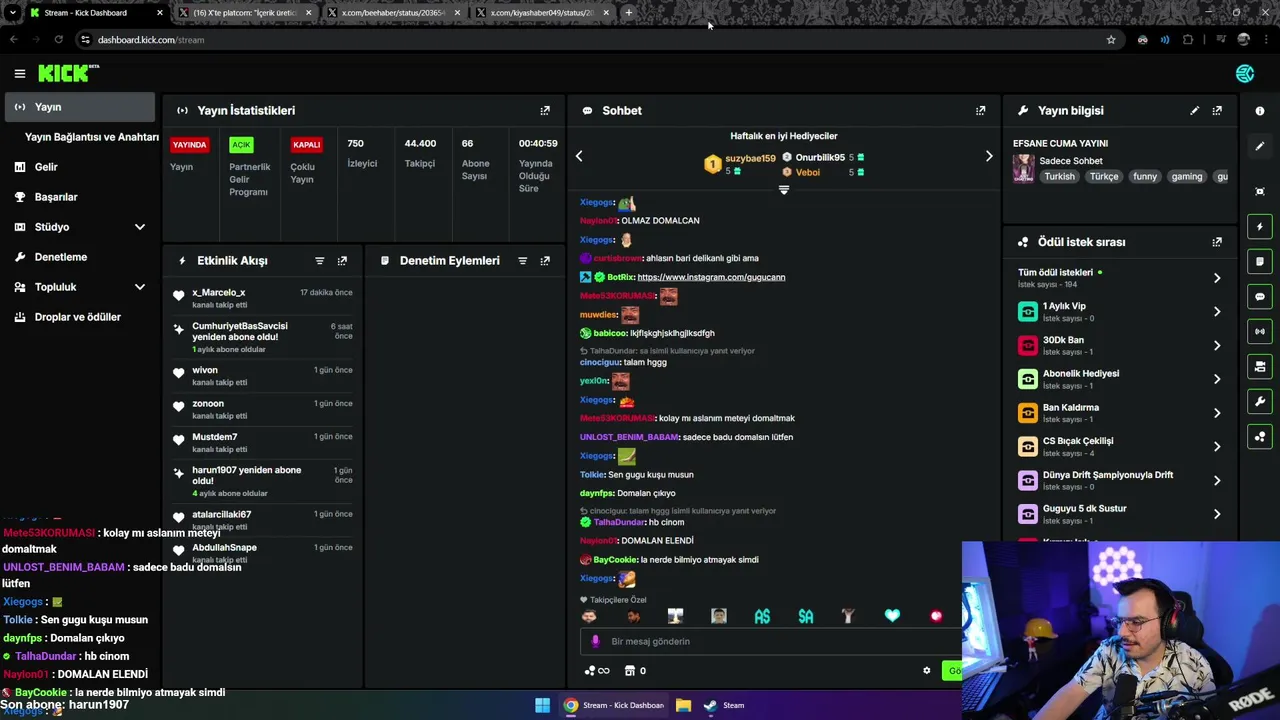Open File Explorer from taskbar
This screenshot has width=1280, height=720.
683,705
